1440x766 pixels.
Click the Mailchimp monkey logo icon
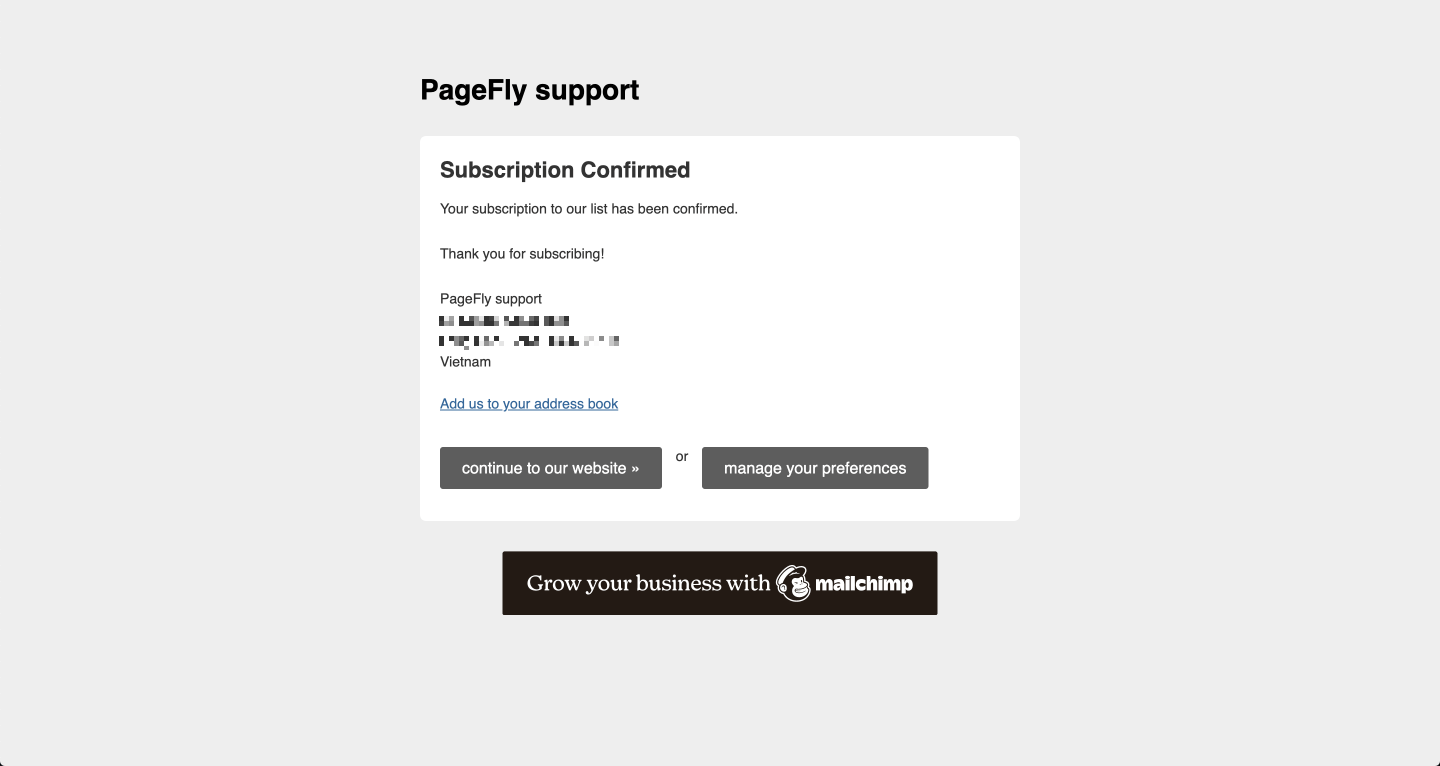click(794, 583)
